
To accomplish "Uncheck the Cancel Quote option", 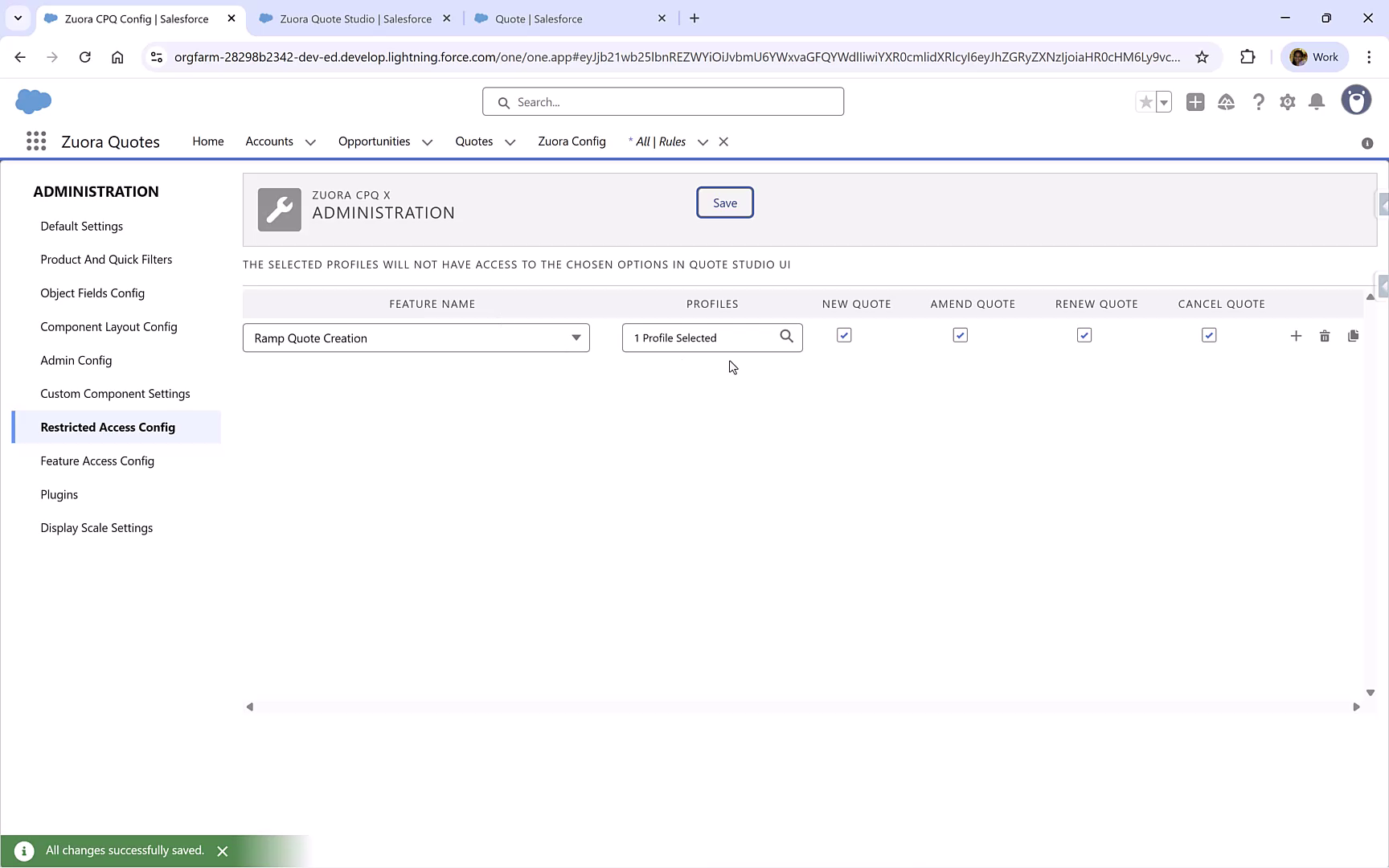I will click(x=1209, y=334).
